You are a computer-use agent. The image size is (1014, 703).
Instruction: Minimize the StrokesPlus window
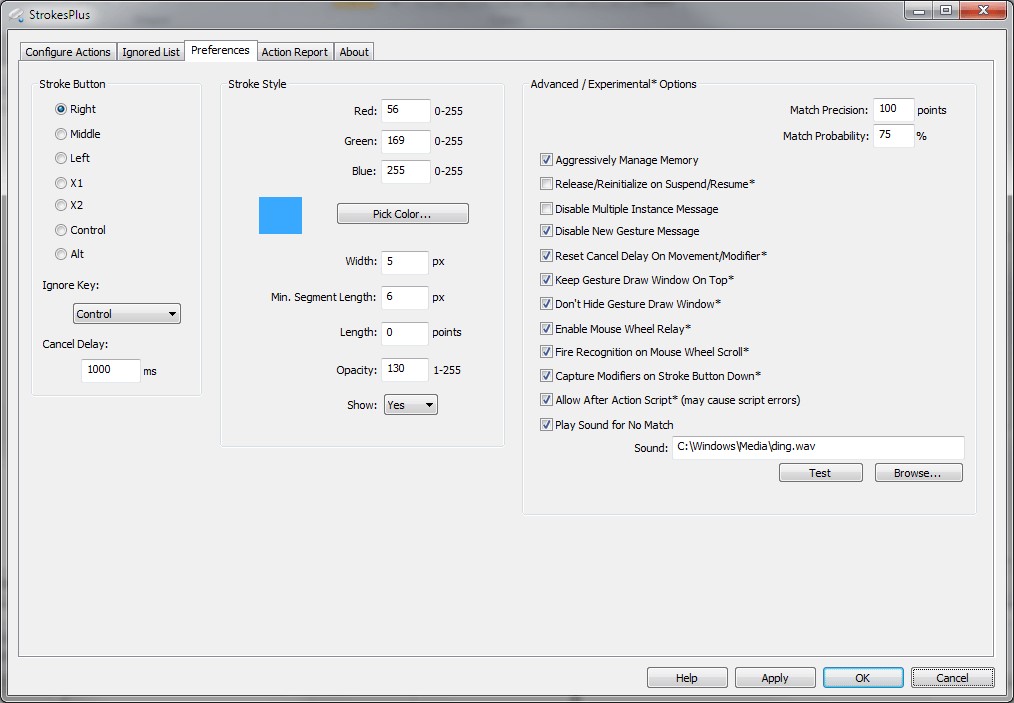(x=918, y=10)
